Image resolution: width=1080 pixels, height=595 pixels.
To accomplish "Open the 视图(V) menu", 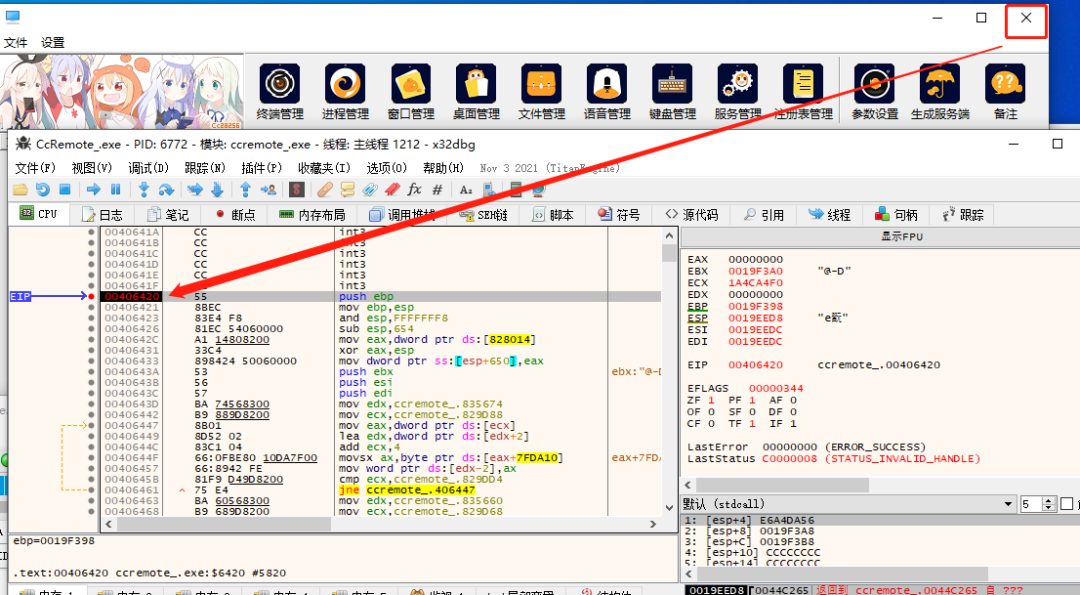I will point(92,167).
